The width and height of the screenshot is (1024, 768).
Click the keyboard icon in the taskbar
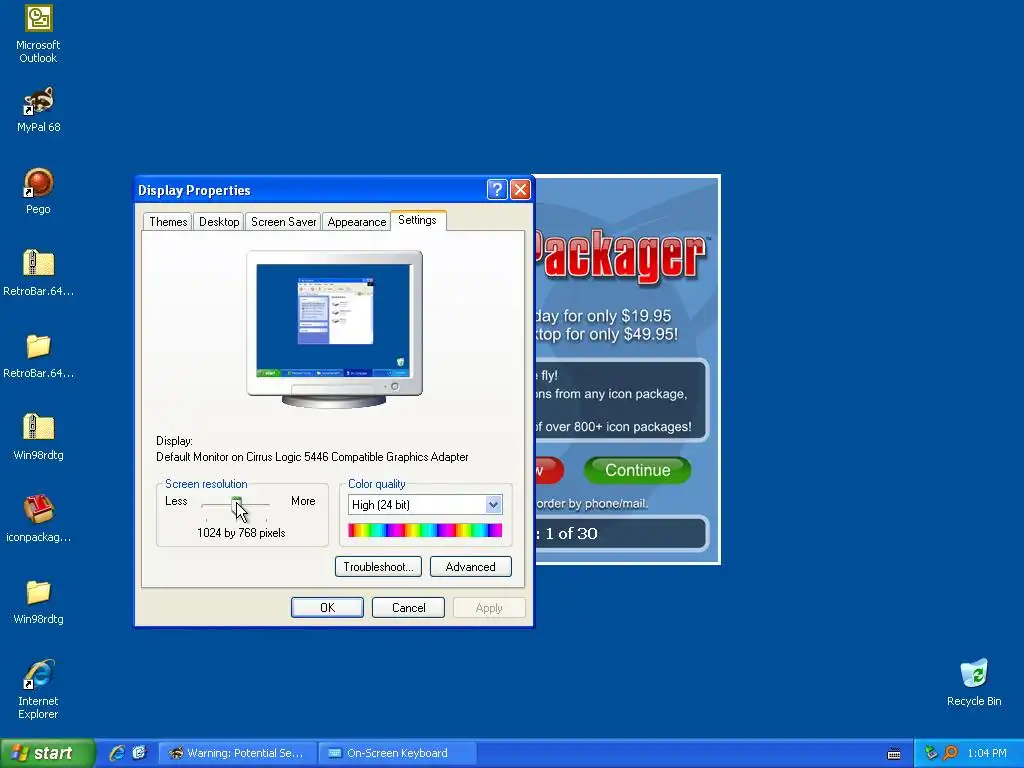[894, 754]
